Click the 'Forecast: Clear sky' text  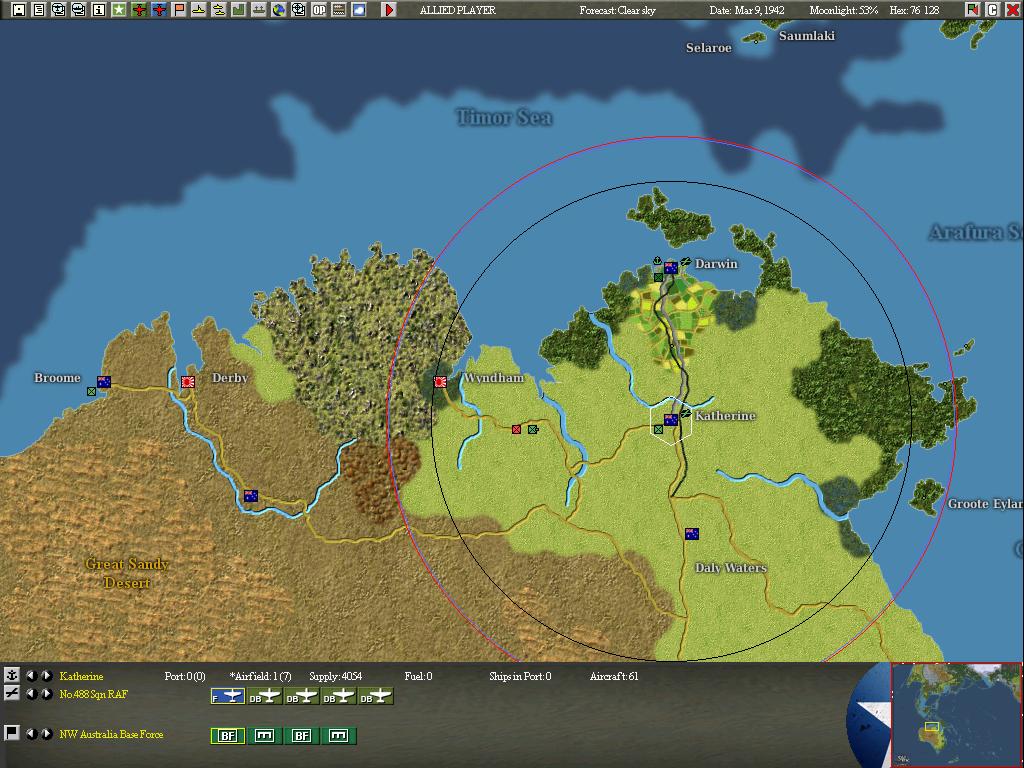(617, 10)
